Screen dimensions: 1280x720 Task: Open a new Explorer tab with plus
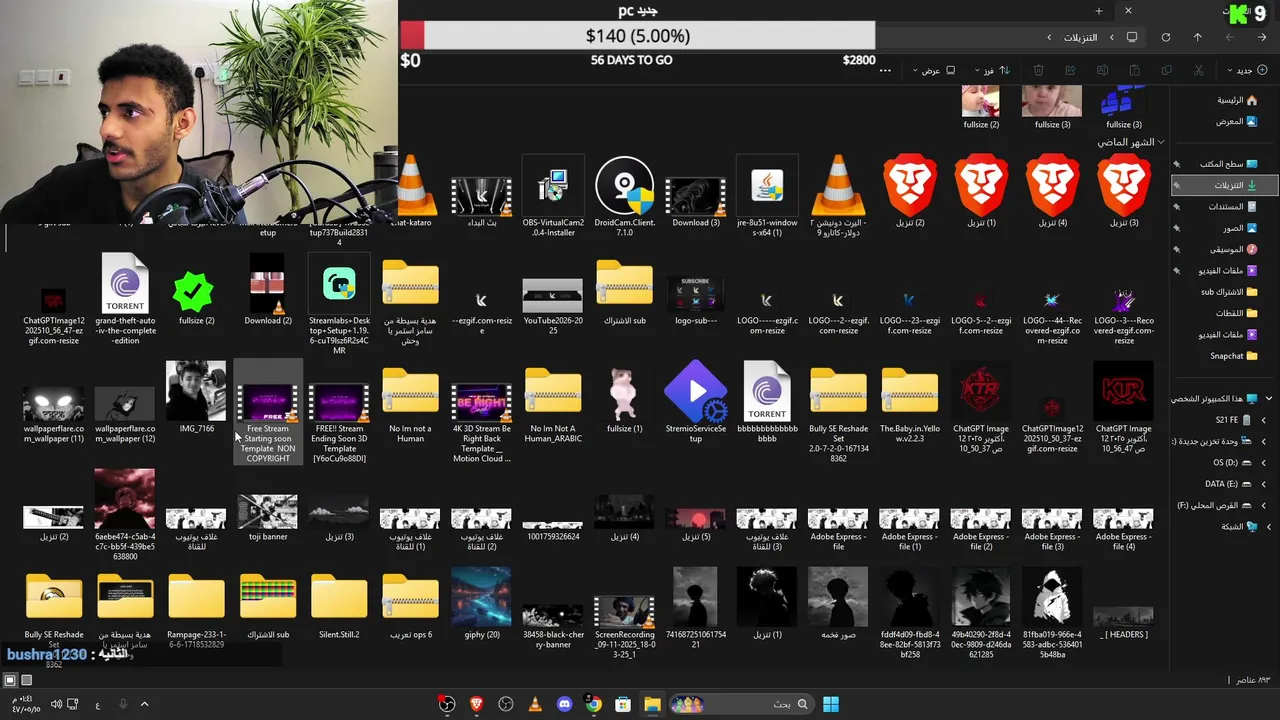click(1098, 11)
